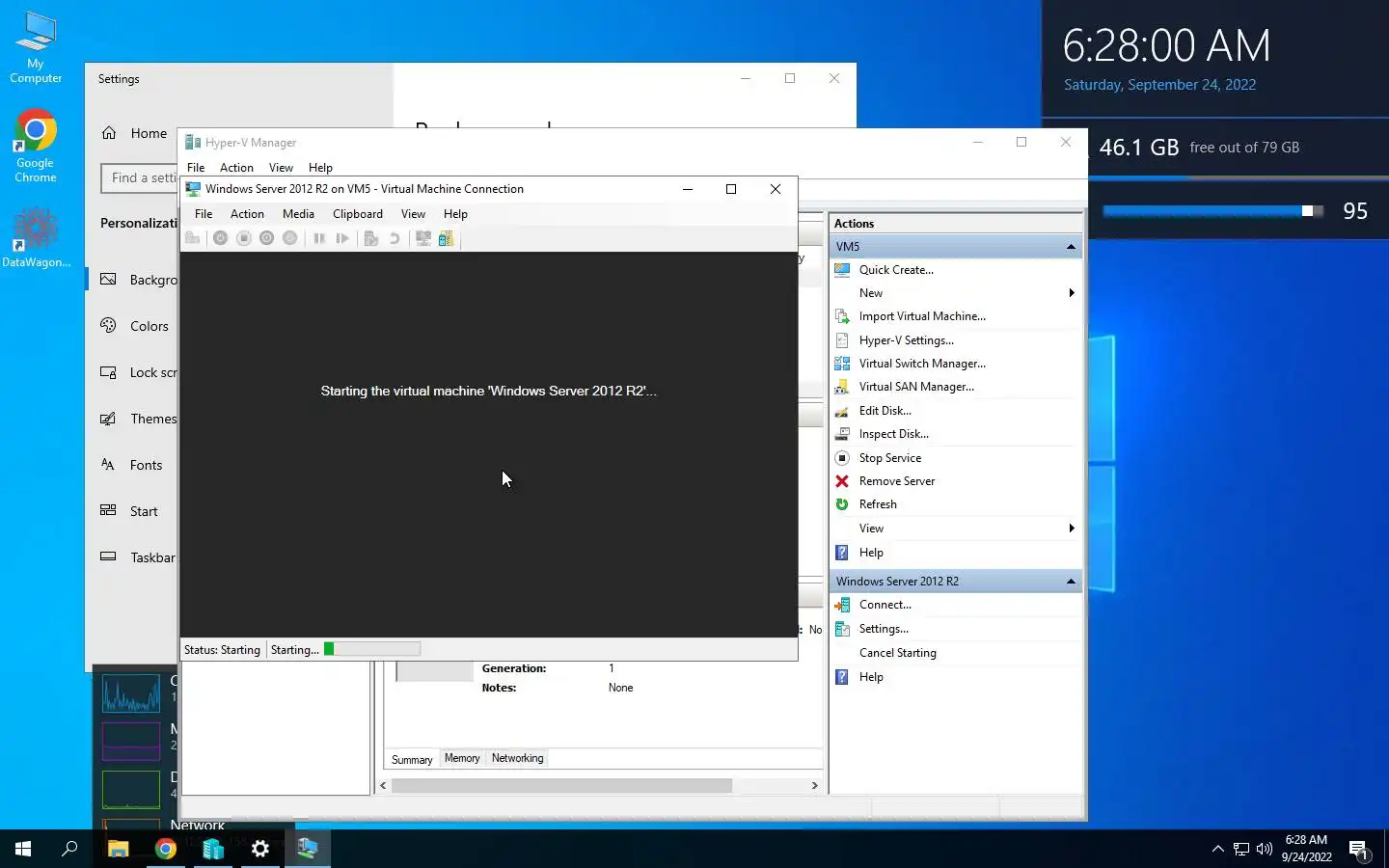This screenshot has width=1389, height=868.
Task: Expand the New submenu in Actions
Action: click(x=1072, y=293)
